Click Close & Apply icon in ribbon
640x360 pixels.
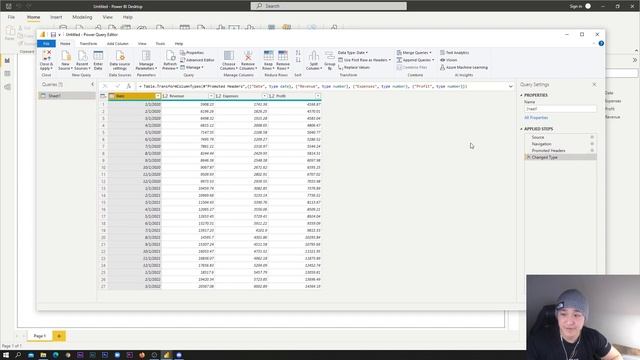point(47,56)
